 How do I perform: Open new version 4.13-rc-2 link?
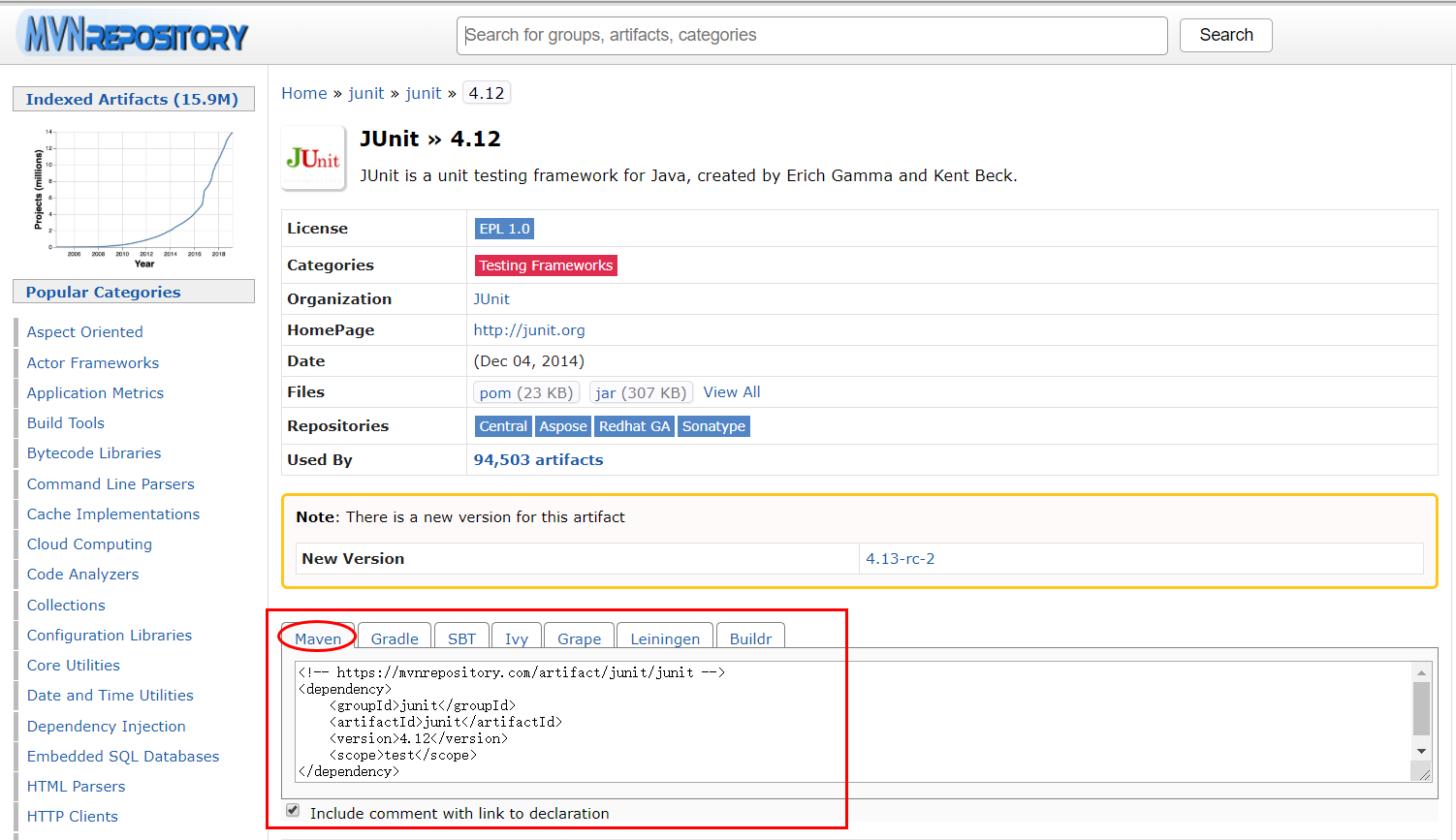[x=901, y=559]
